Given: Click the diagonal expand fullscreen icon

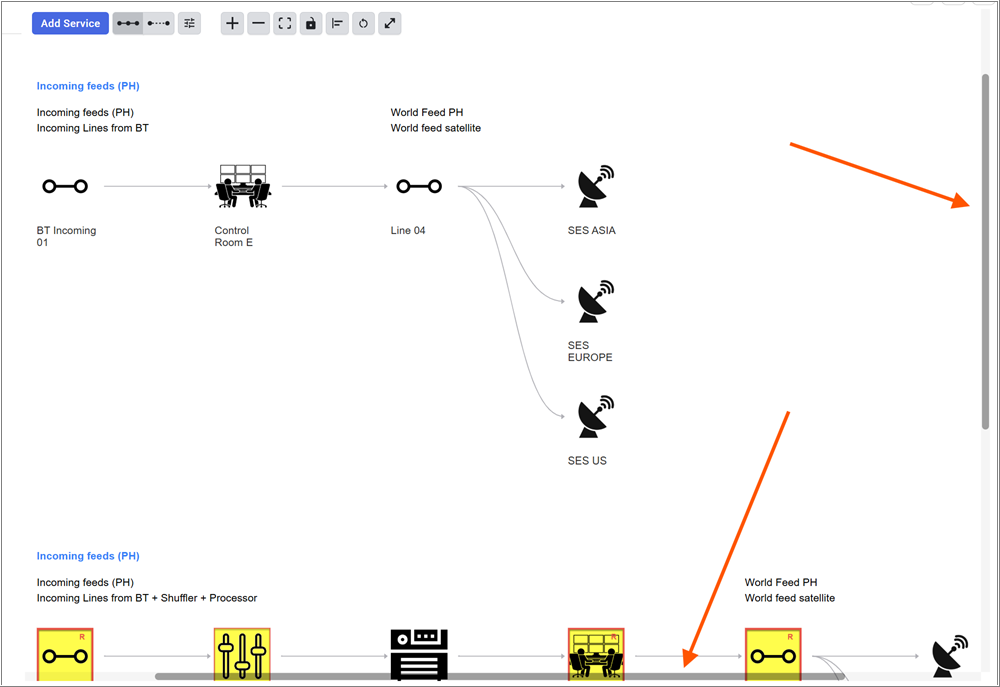Looking at the screenshot, I should point(390,24).
